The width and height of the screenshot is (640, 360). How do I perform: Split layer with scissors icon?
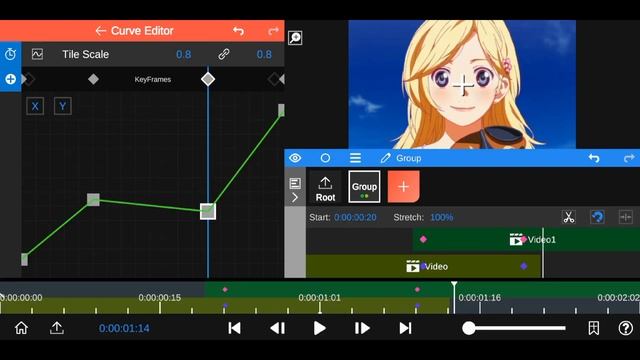569,217
